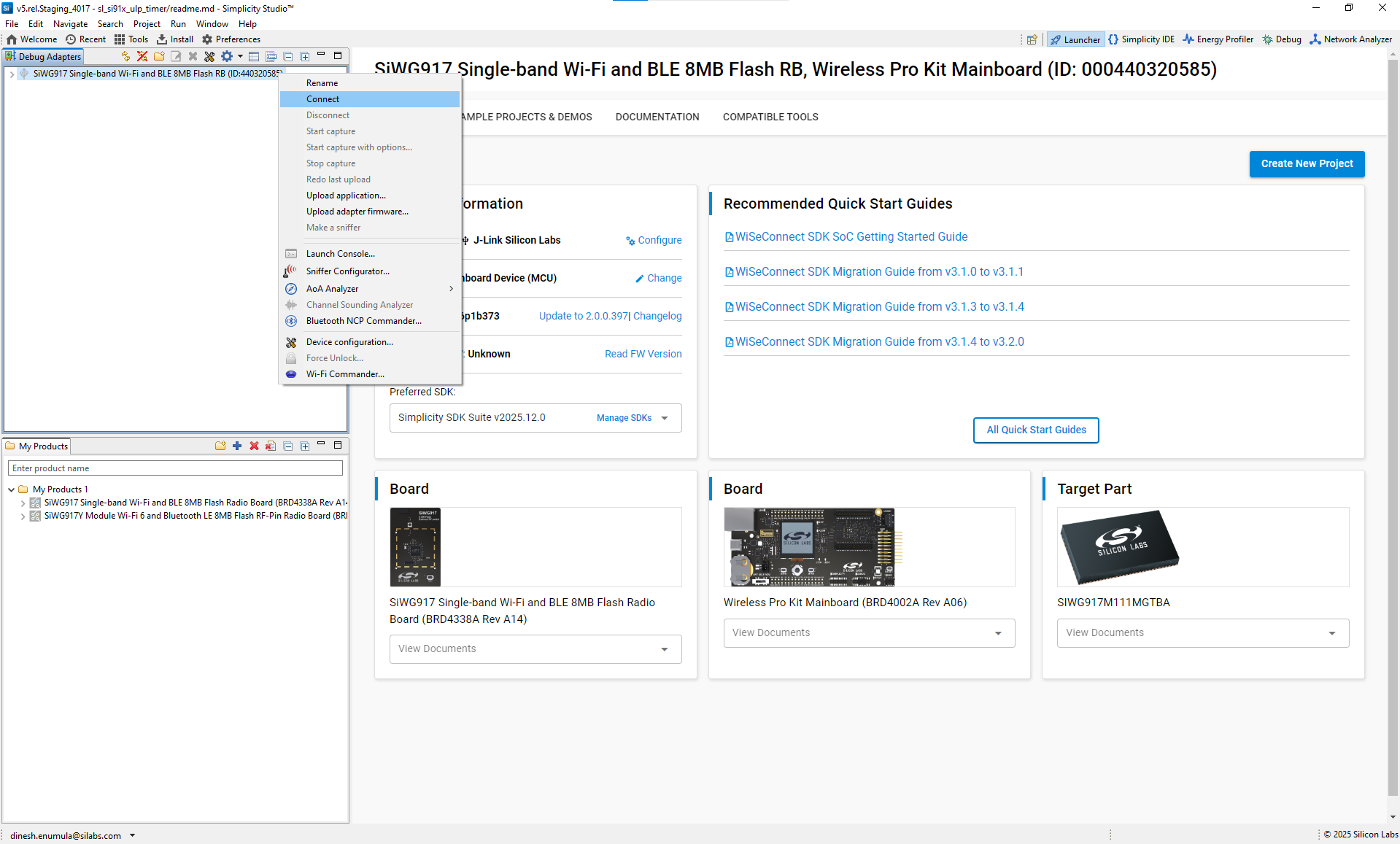The height and width of the screenshot is (844, 1400).
Task: Click the Create New Project button
Action: 1306,164
